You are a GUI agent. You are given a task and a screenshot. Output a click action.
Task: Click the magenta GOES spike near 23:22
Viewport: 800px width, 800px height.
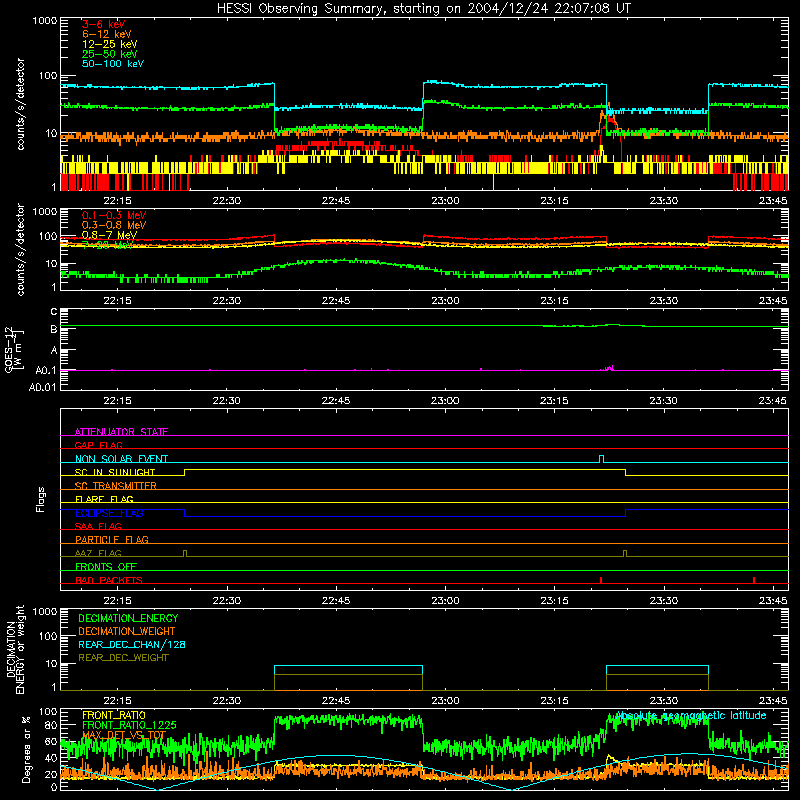[609, 368]
